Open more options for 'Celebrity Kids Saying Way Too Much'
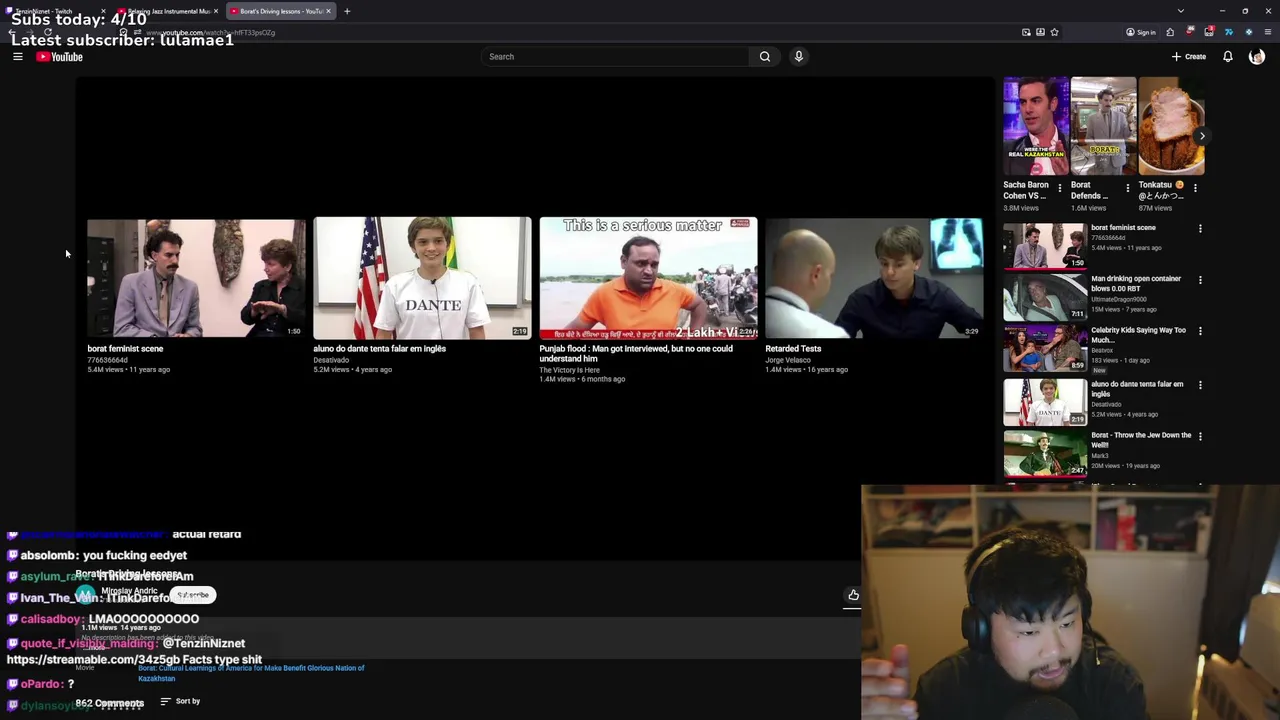Viewport: 1280px width, 720px height. point(1200,331)
